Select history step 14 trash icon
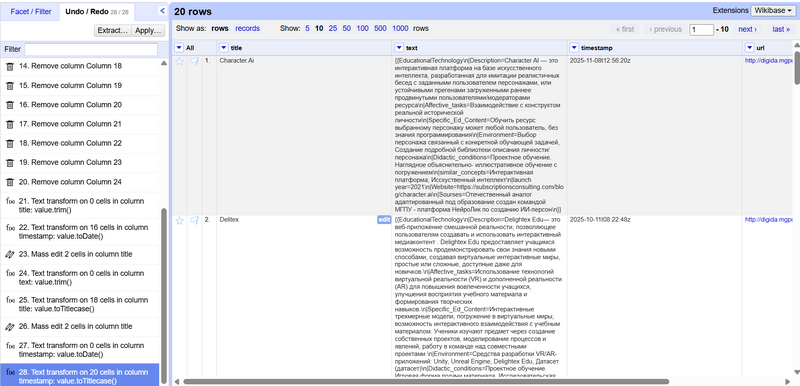The width and height of the screenshot is (800, 386). 10,66
